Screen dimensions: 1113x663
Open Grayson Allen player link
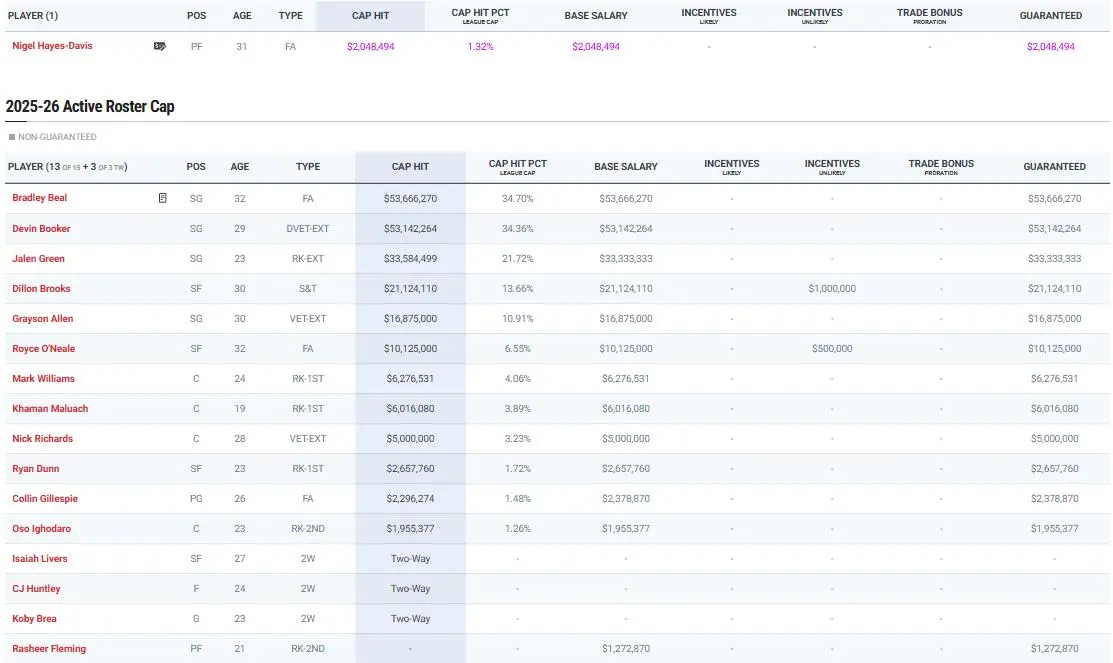(x=43, y=319)
